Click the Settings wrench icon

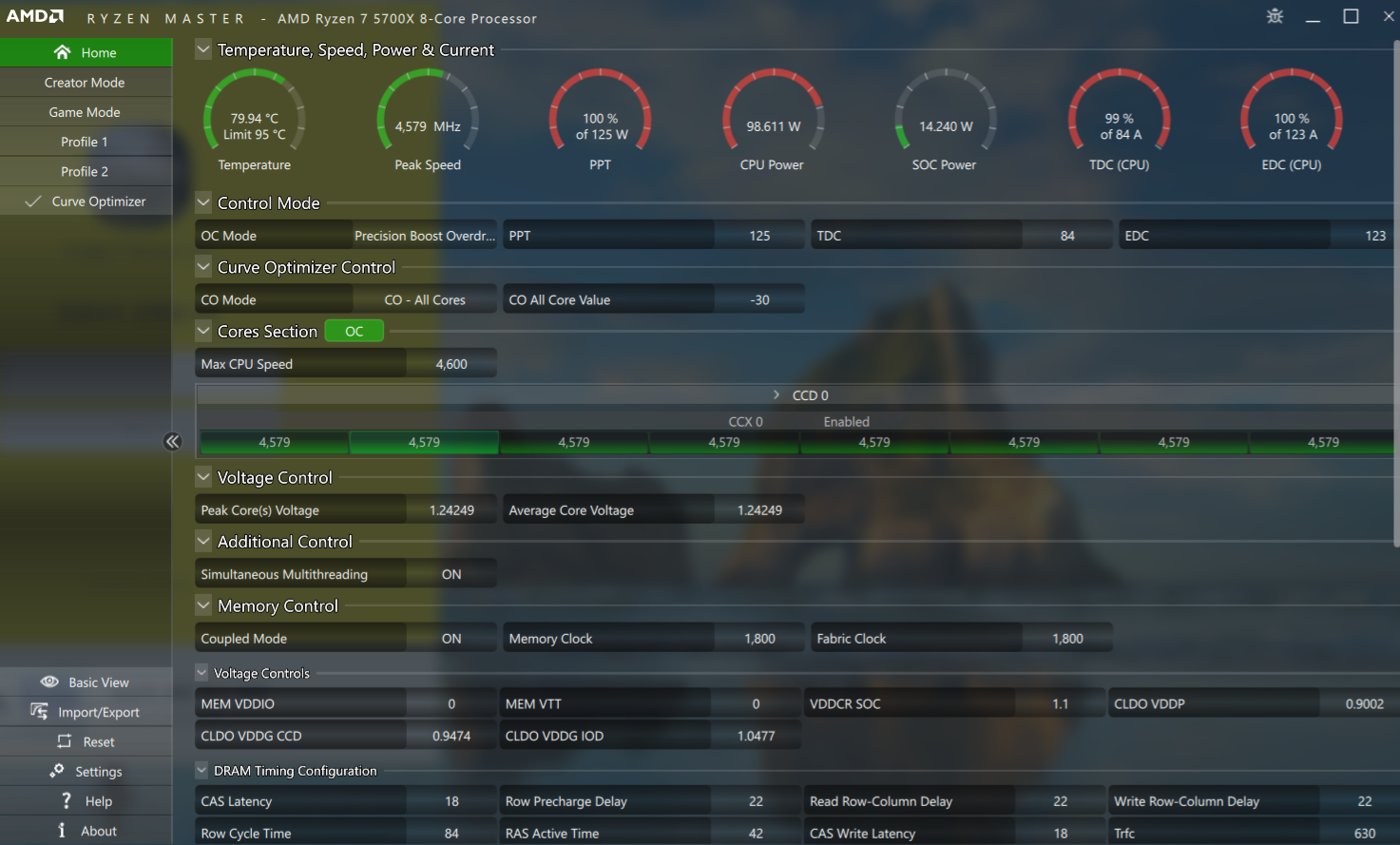click(57, 771)
